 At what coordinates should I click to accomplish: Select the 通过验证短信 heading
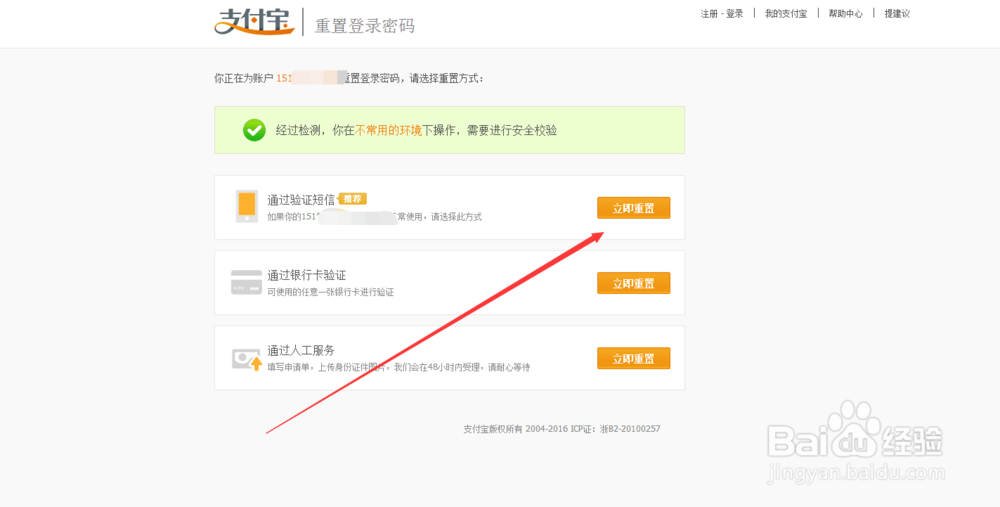301,200
